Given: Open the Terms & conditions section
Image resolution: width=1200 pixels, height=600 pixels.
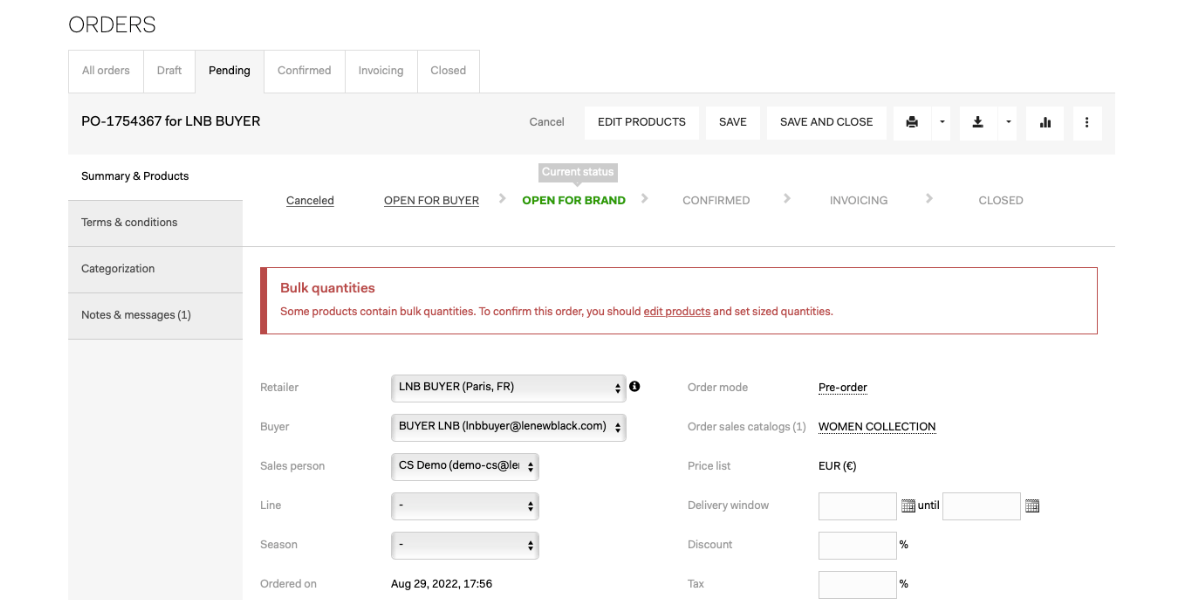Looking at the screenshot, I should click(x=155, y=223).
